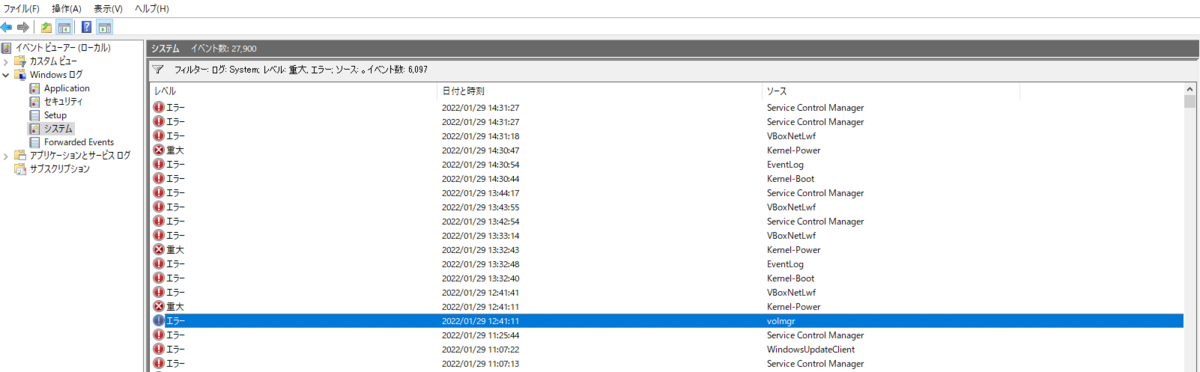
Task: Click the セキュリティ log icon
Action: pyautogui.click(x=35, y=102)
